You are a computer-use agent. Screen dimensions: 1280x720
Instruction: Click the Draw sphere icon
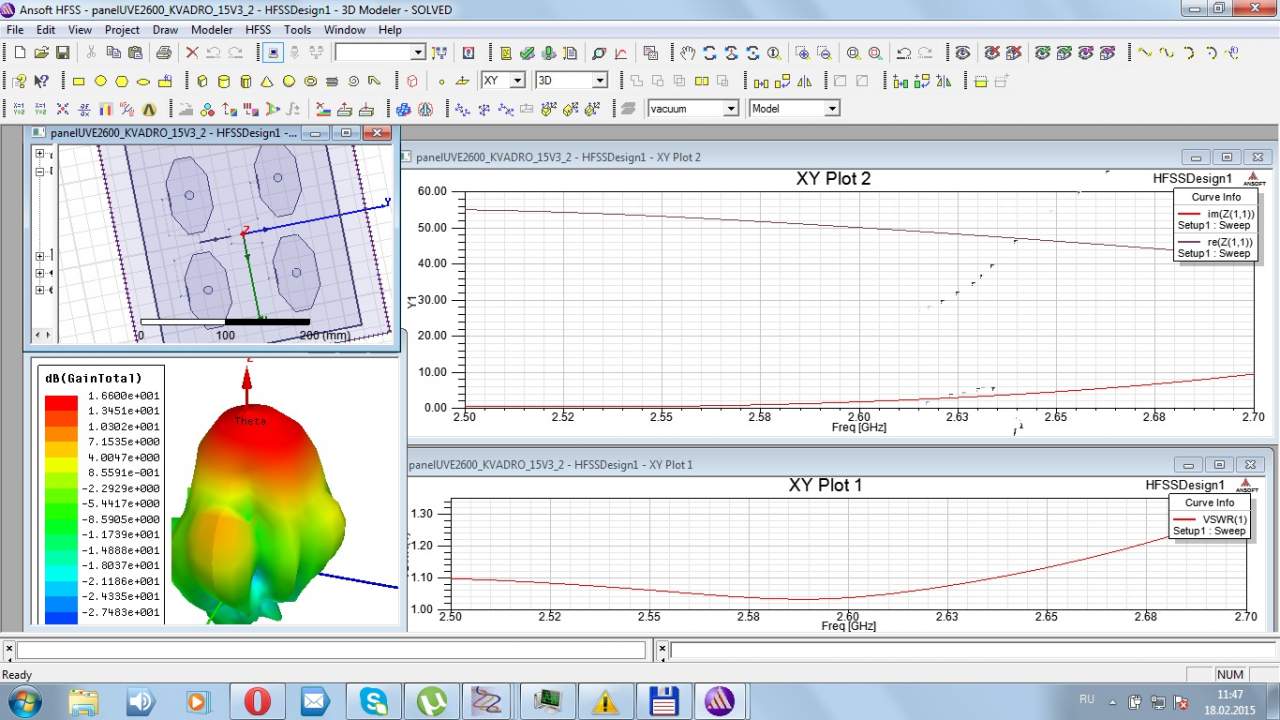click(x=289, y=81)
